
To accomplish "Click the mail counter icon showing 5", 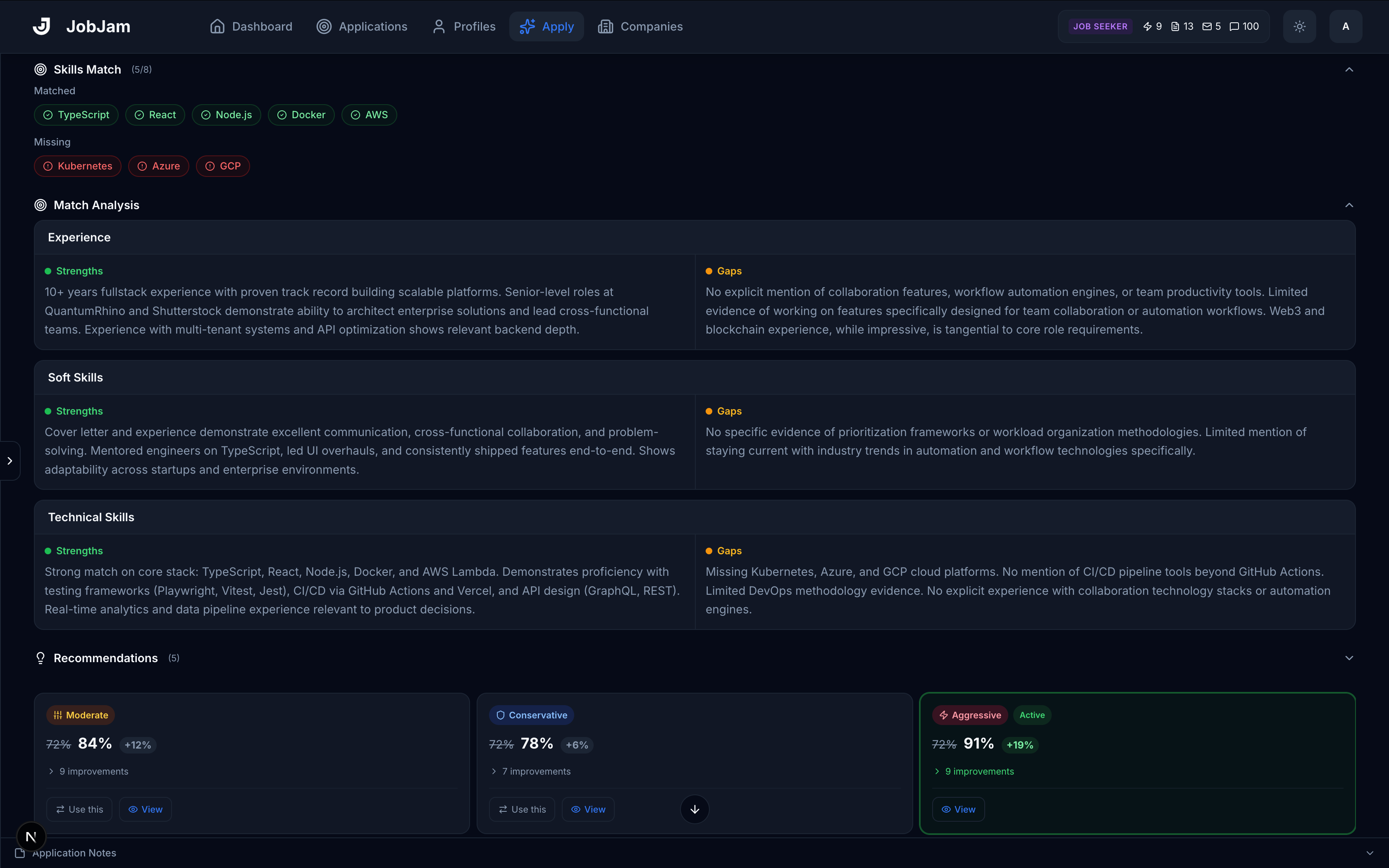I will pyautogui.click(x=1207, y=26).
